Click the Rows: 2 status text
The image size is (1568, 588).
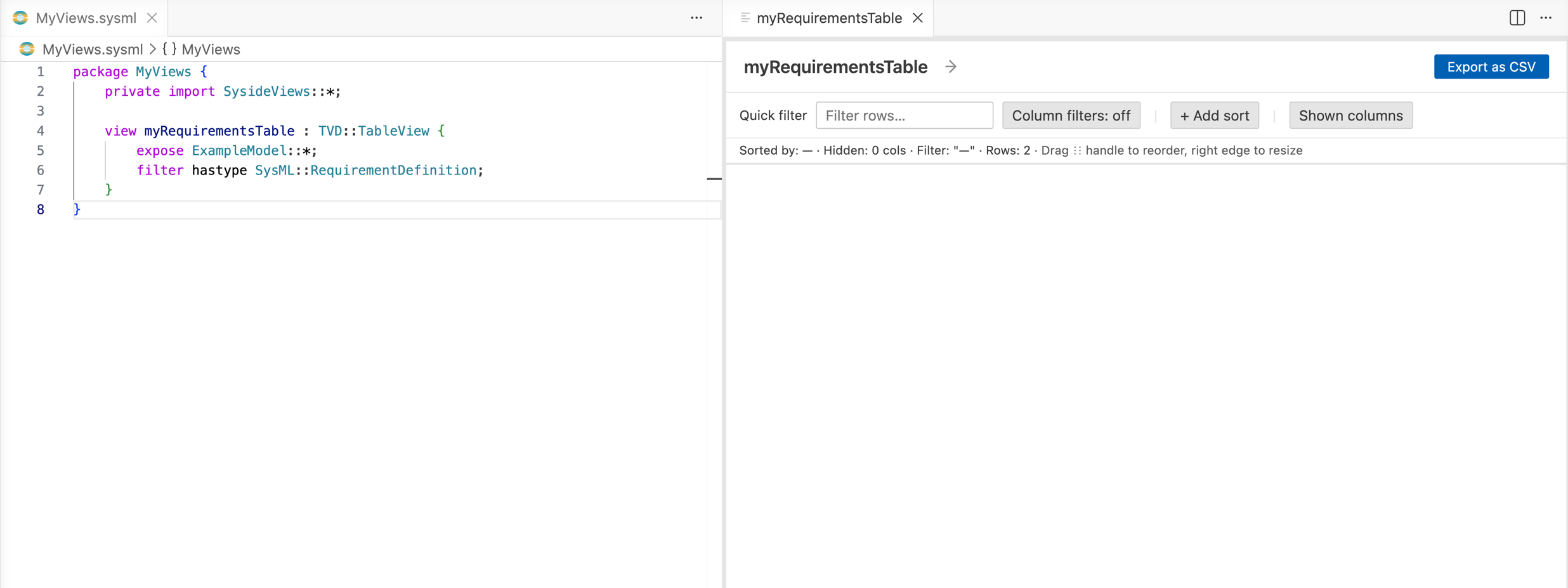[1008, 150]
